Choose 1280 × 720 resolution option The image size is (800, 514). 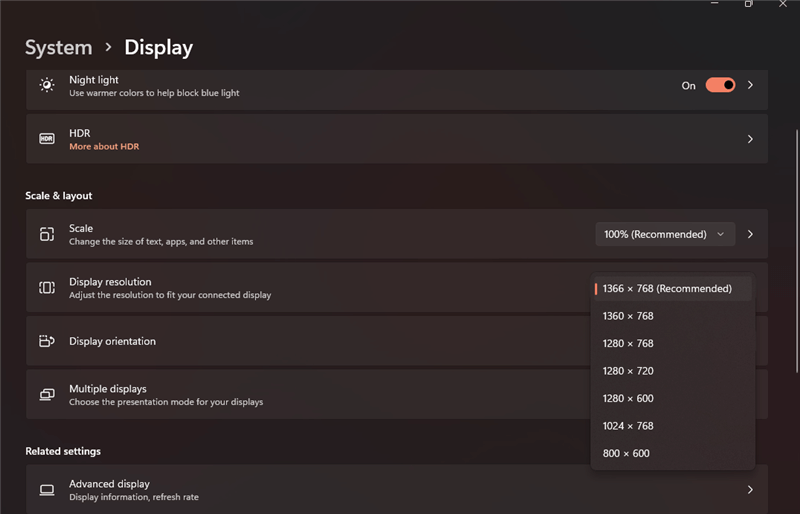click(x=628, y=371)
